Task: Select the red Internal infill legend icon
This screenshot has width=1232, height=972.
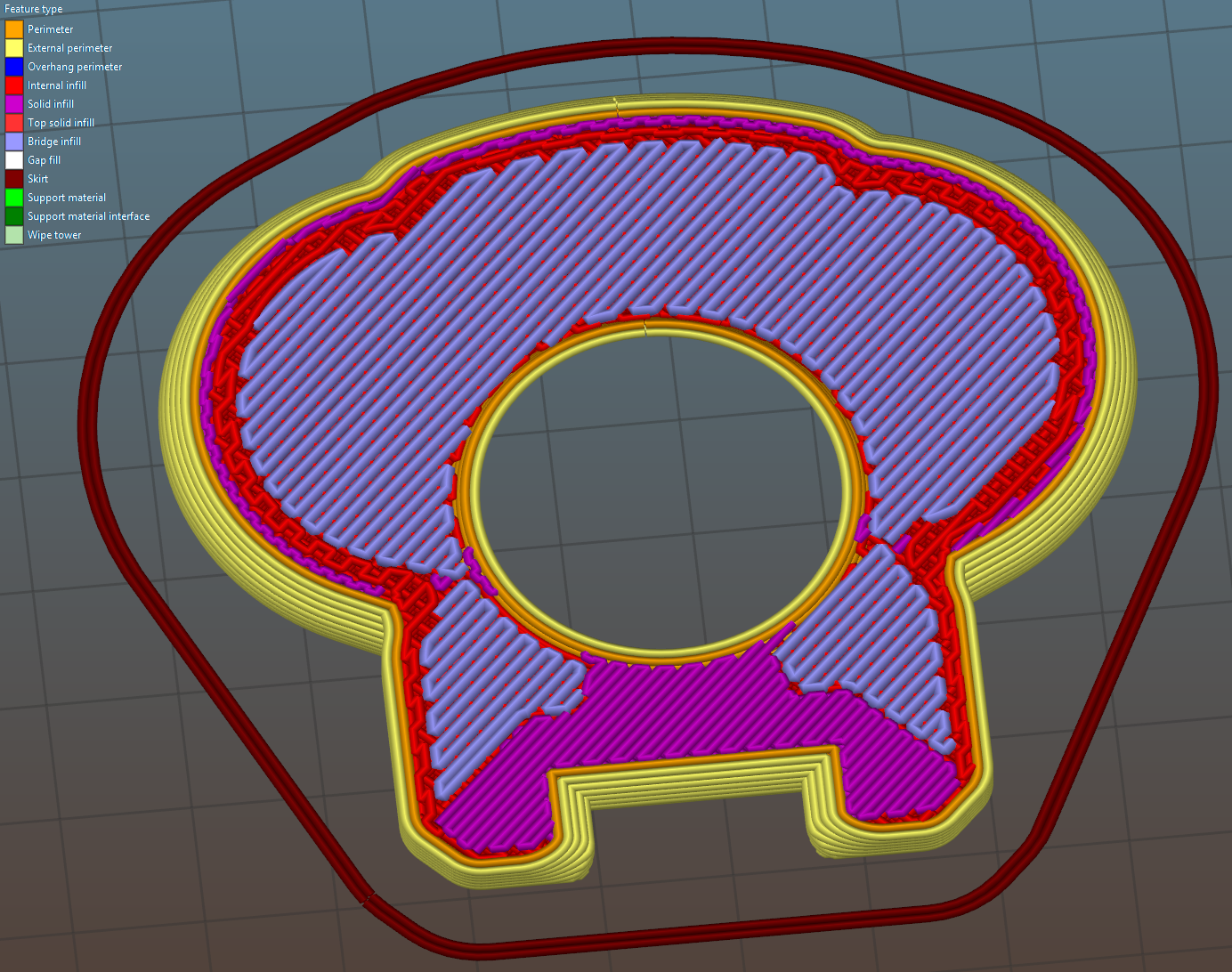Action: [x=14, y=85]
